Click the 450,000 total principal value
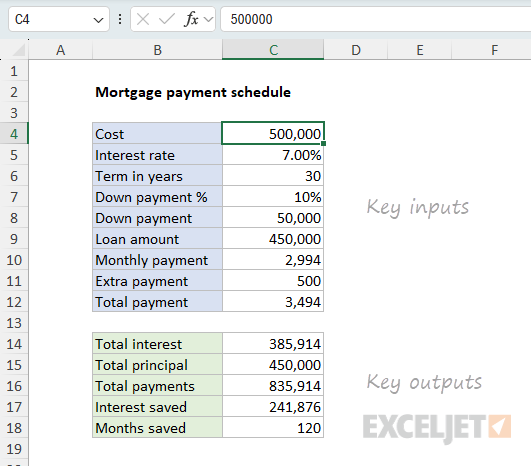This screenshot has height=466, width=531. point(273,365)
